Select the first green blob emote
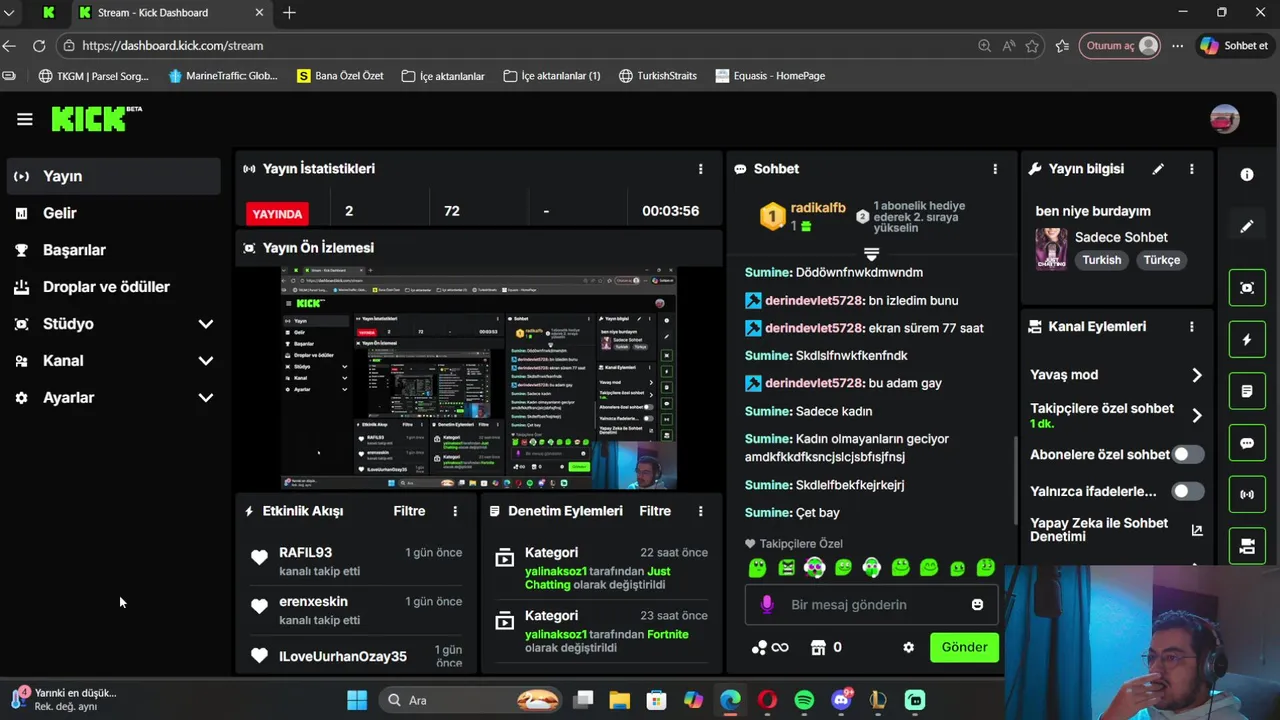Screen dimensions: 1280x720 click(x=758, y=568)
